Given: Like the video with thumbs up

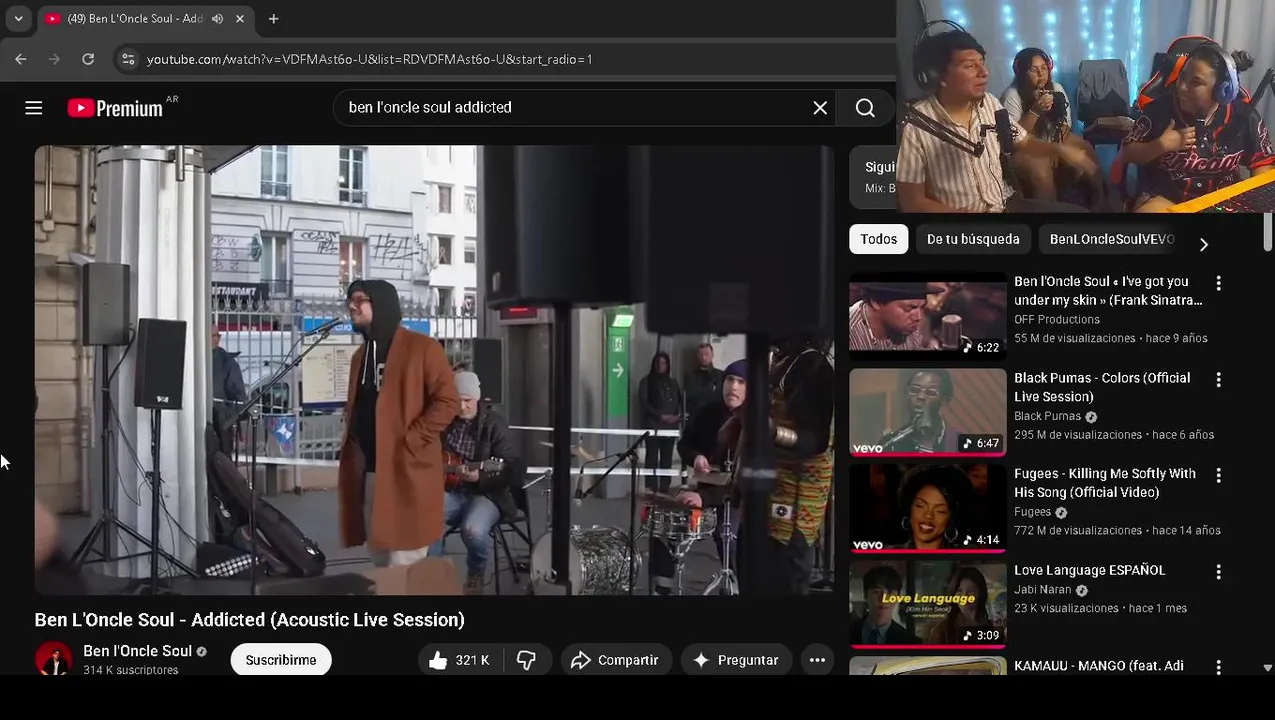Looking at the screenshot, I should tap(458, 660).
